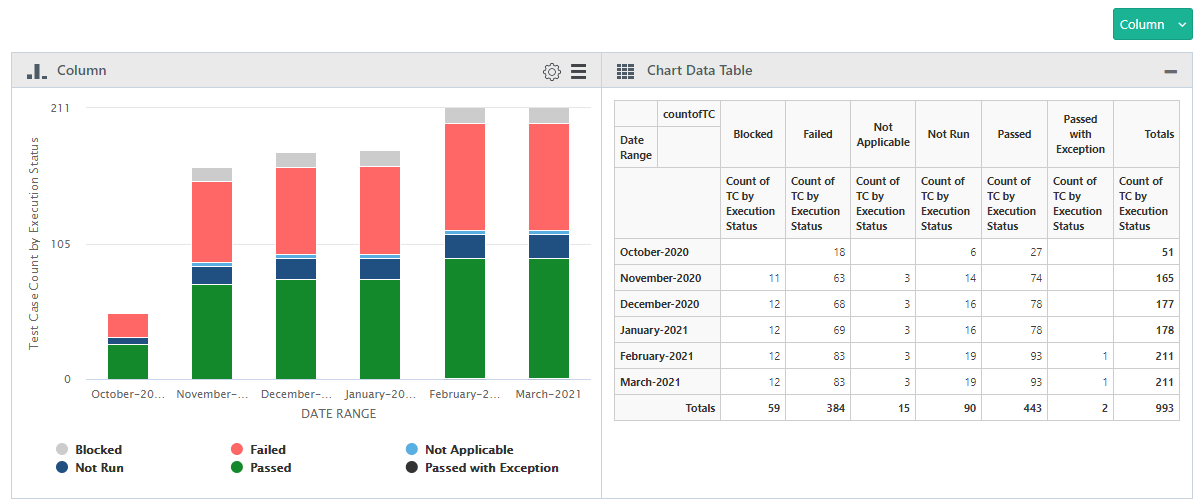Collapse the Chart Data Table panel

tap(1170, 71)
